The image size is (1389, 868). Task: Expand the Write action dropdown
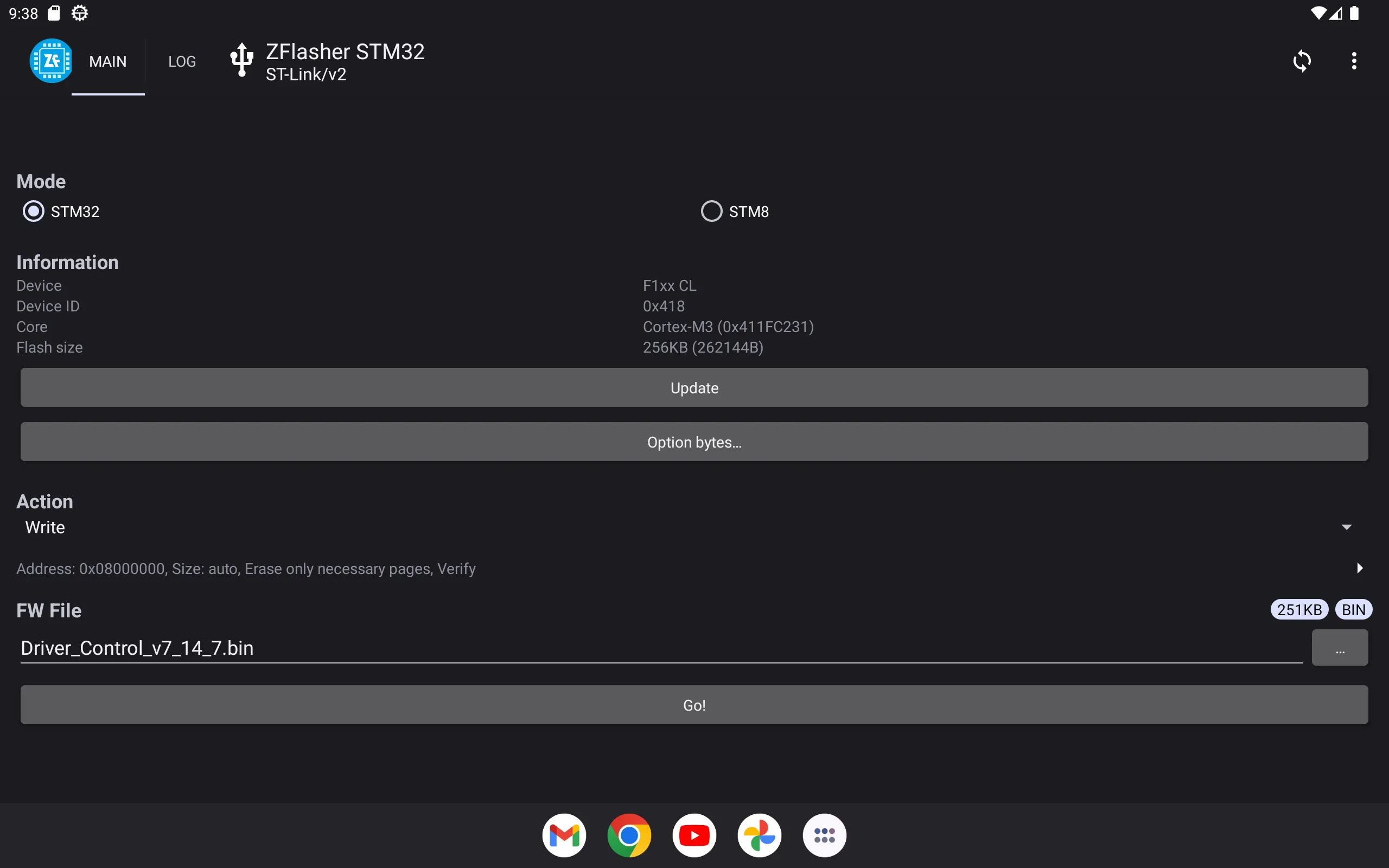tap(694, 527)
